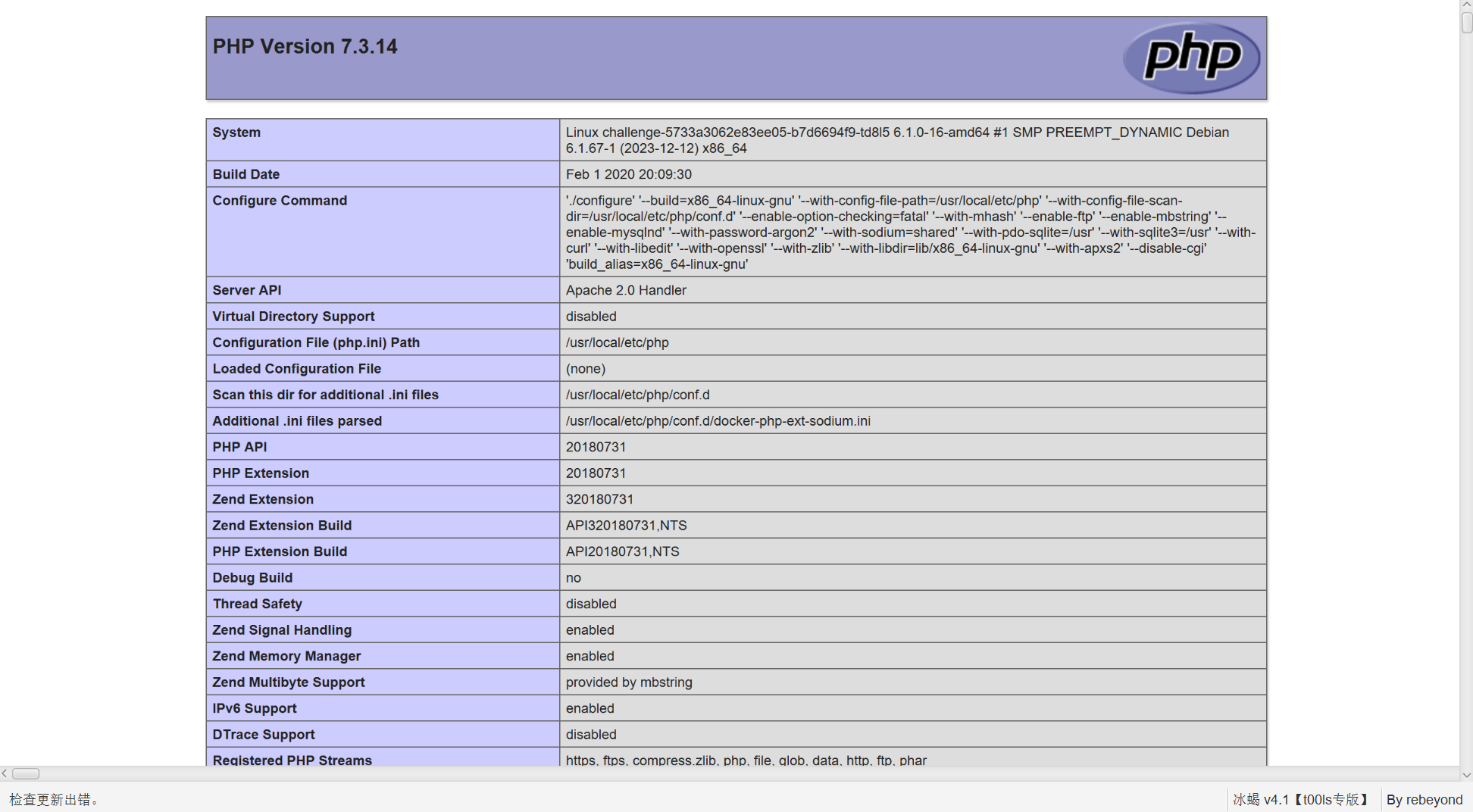Click the 'Build Date' row label

[x=245, y=174]
